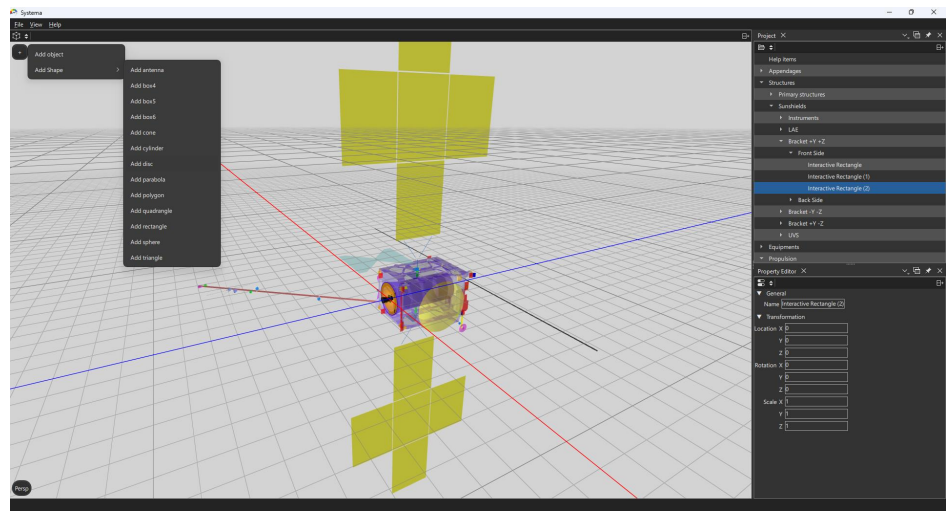Collapse the Front Side node
This screenshot has width=950, height=518.
point(791,153)
